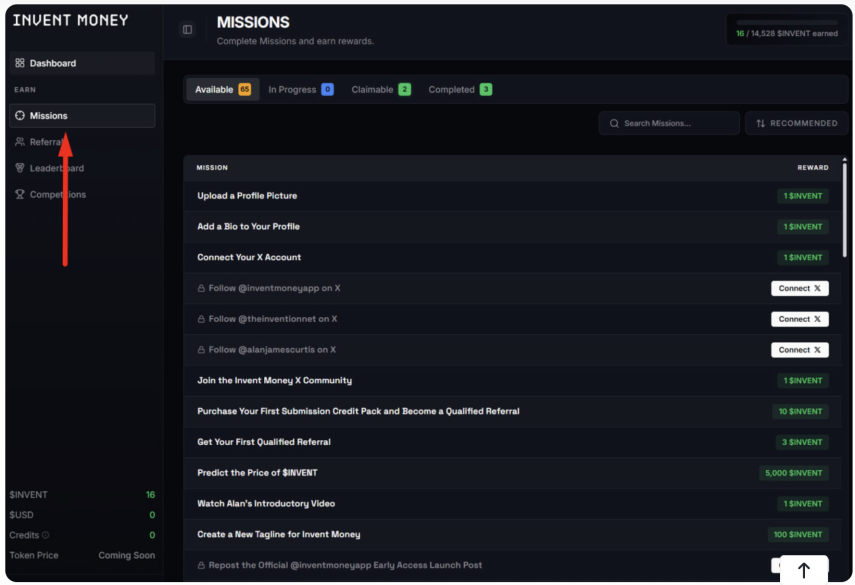
Task: Click the Credits info icon
Action: pos(45,535)
